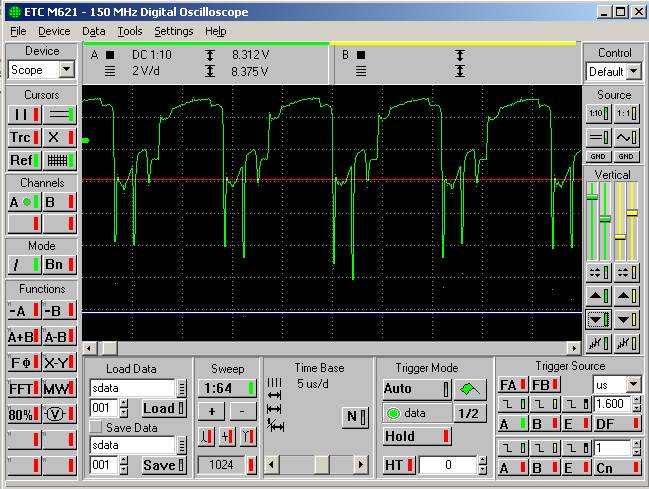Toggle channel B in Channels panel

tap(59, 202)
